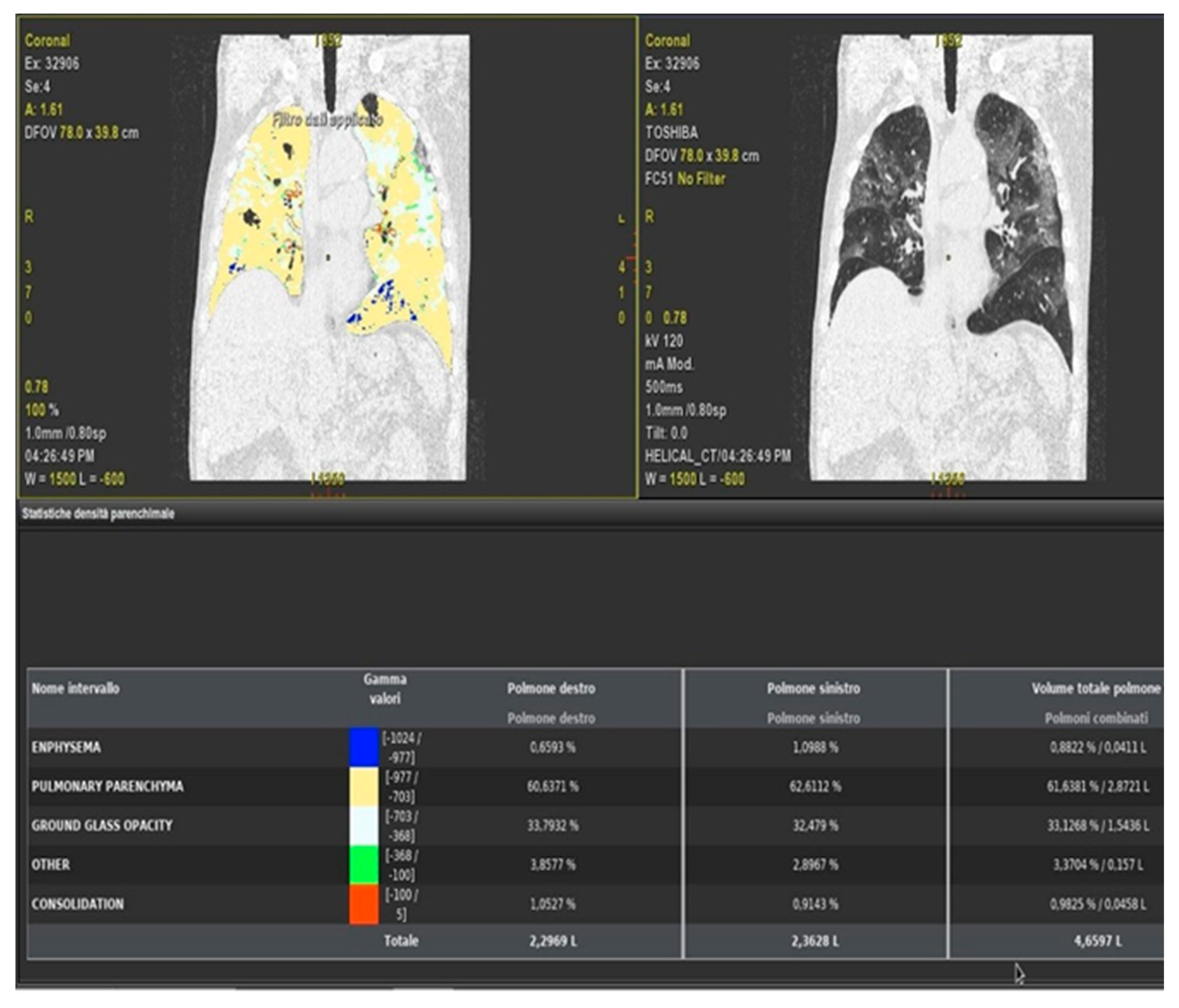Click the red Consolidation color swatch
This screenshot has width=1179, height=1008.
[364, 904]
